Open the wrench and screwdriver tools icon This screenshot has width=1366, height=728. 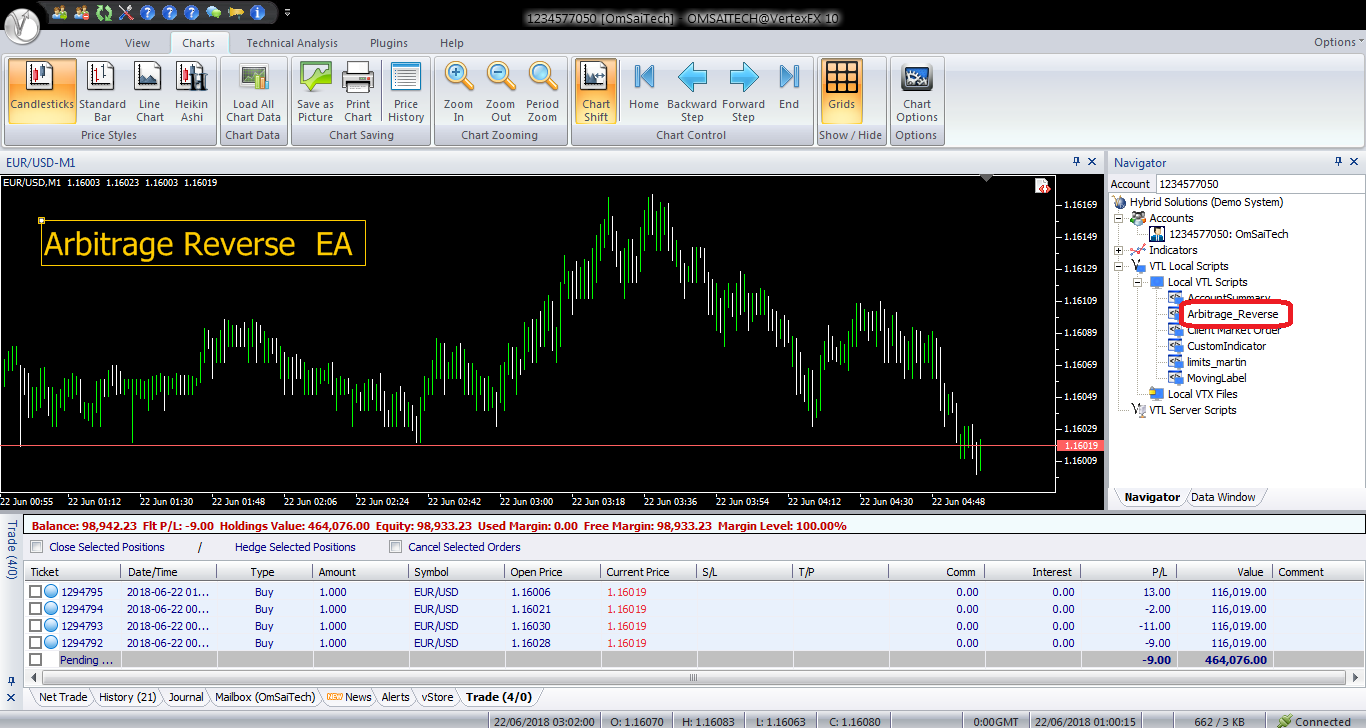tap(126, 12)
